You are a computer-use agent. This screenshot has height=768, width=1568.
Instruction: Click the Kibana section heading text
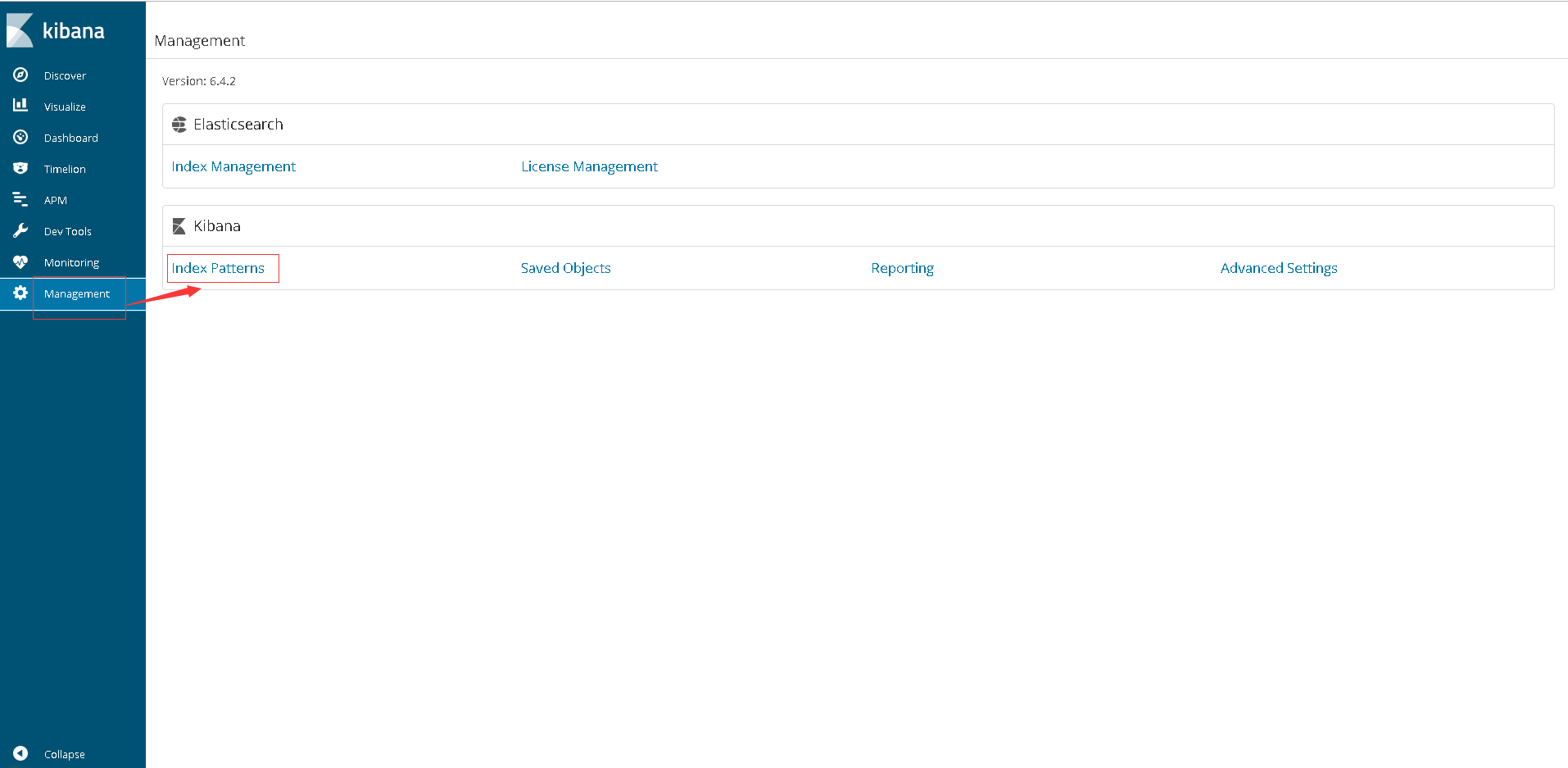[217, 226]
